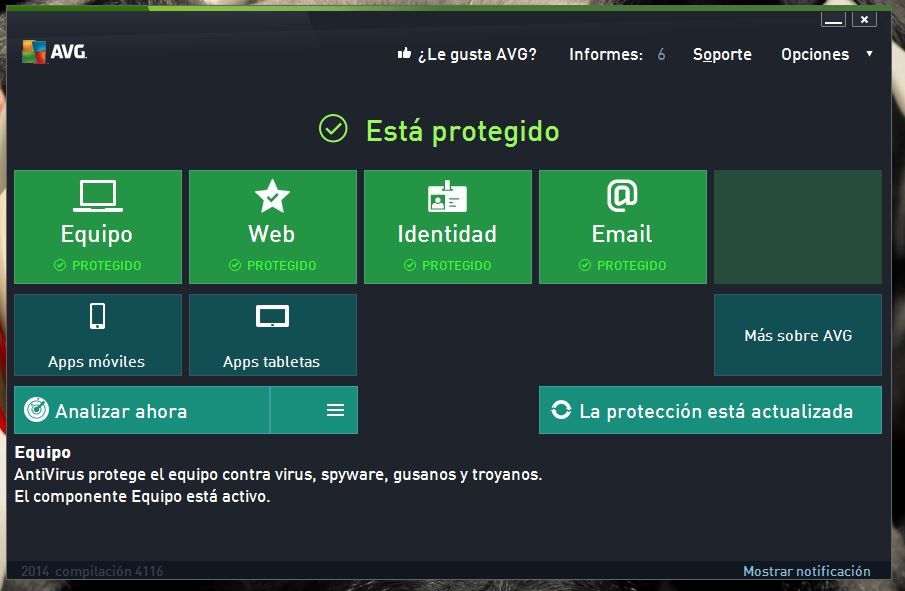Viewport: 905px width, 591px height.
Task: Open the Opciones menu
Action: [x=815, y=54]
